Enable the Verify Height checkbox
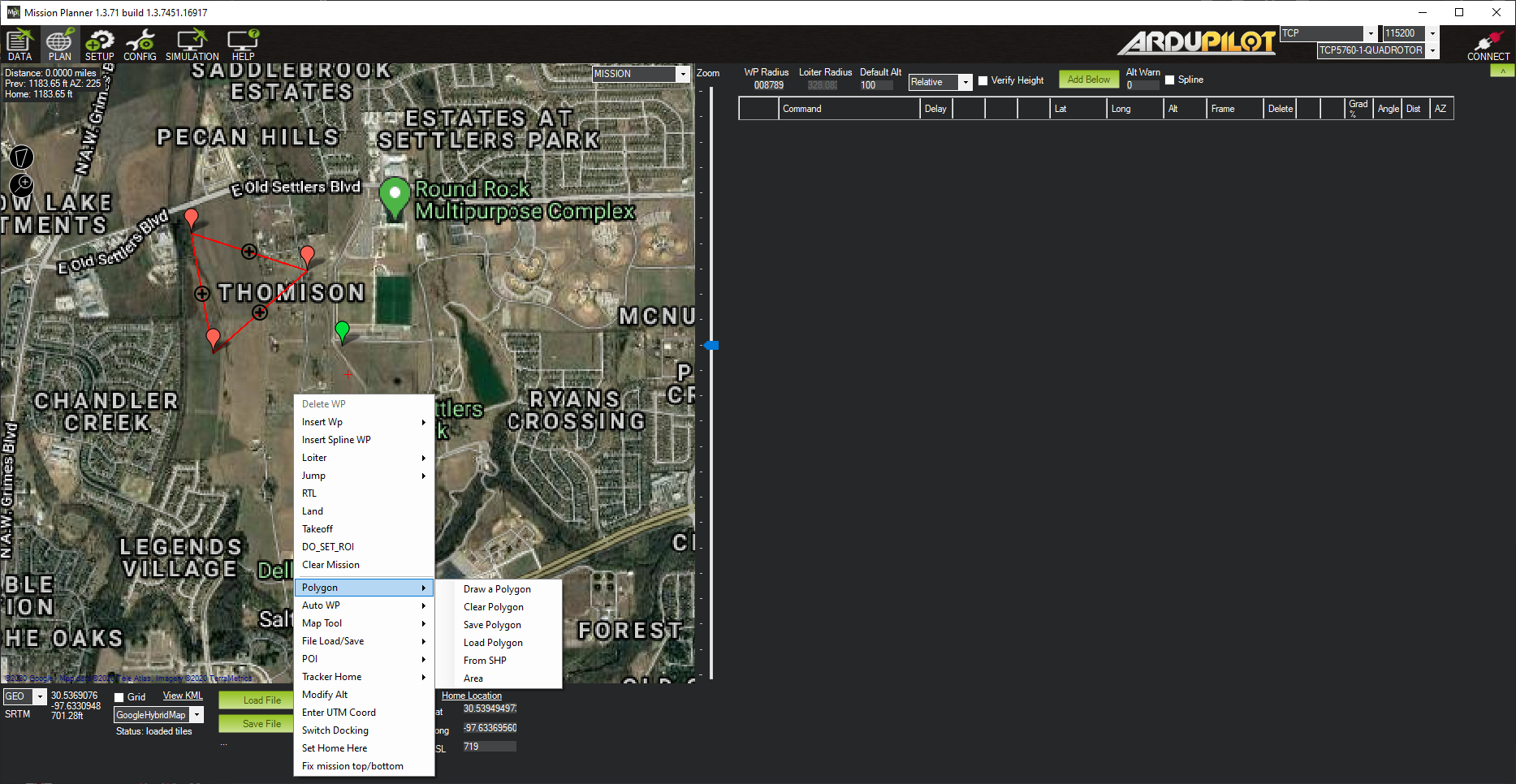 click(x=983, y=81)
